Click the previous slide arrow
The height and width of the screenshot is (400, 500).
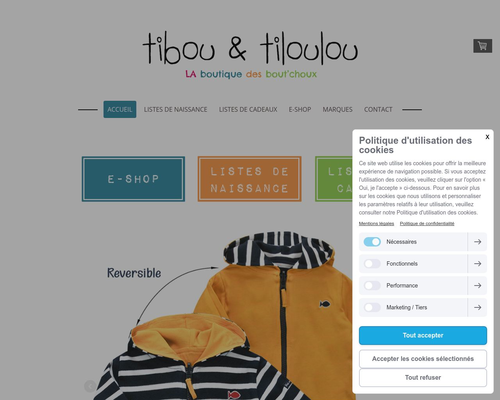click(x=90, y=386)
